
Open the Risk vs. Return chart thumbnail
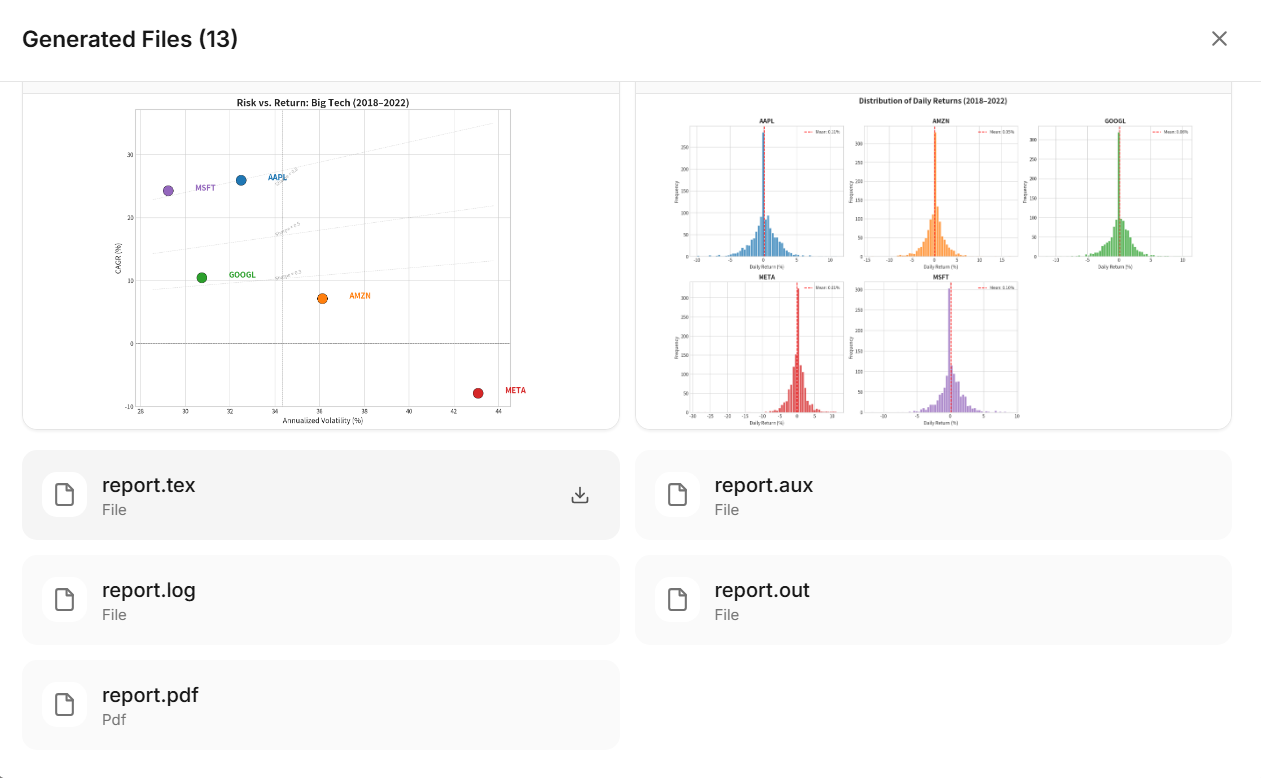[x=321, y=256]
